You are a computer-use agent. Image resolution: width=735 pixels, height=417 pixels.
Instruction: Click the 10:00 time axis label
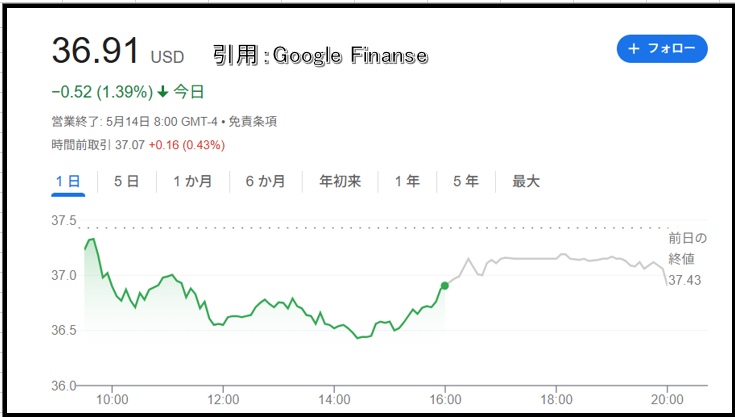(112, 400)
